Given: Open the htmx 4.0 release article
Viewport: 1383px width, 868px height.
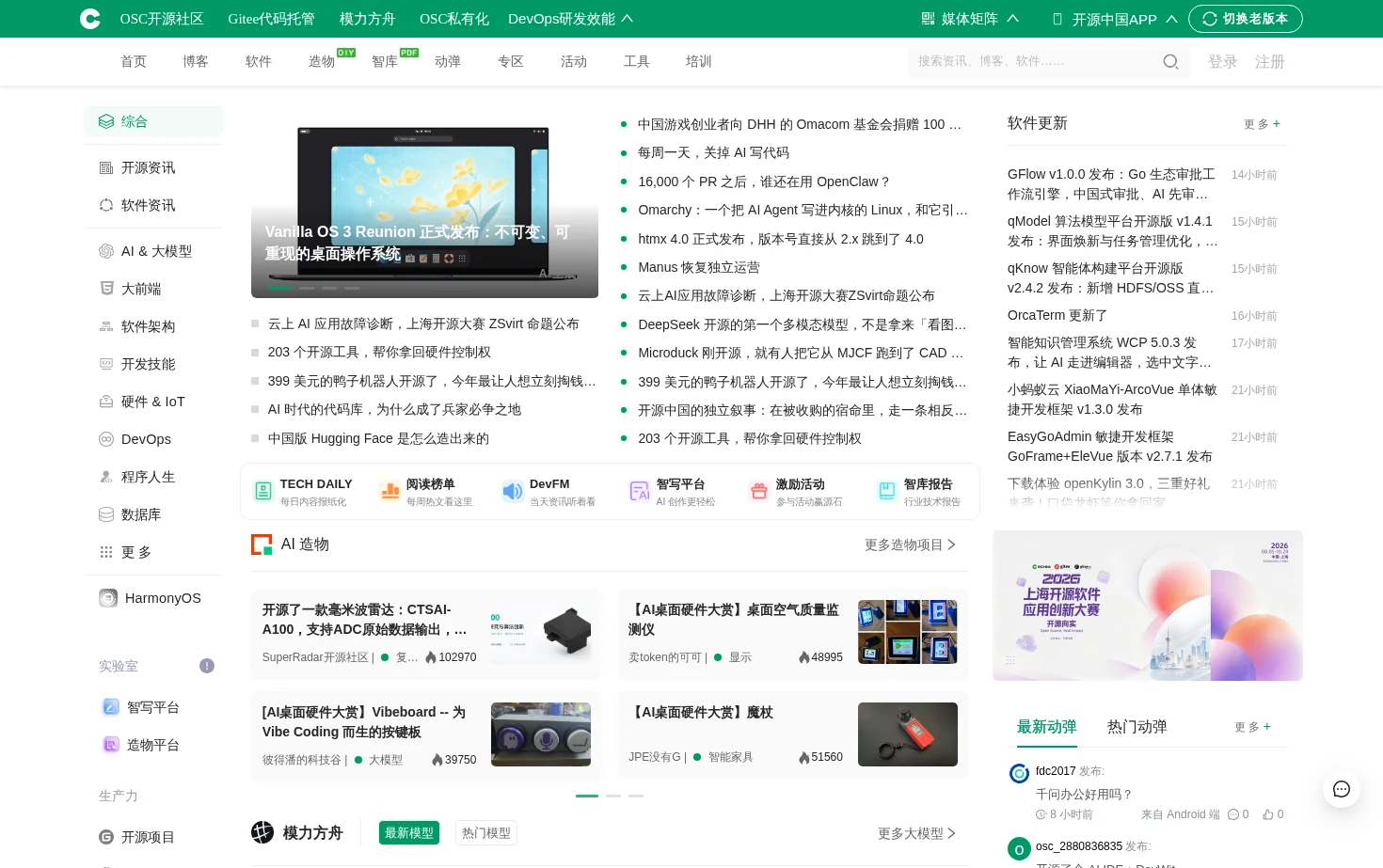Looking at the screenshot, I should coord(781,239).
